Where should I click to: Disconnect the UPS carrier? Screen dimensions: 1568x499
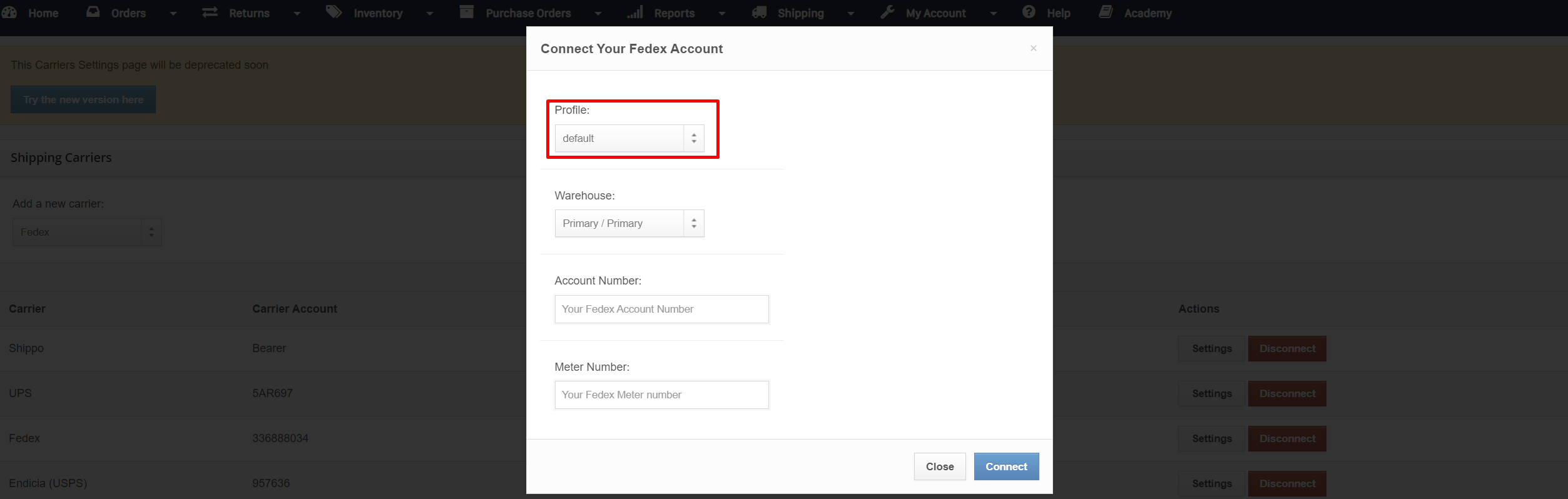(1287, 393)
